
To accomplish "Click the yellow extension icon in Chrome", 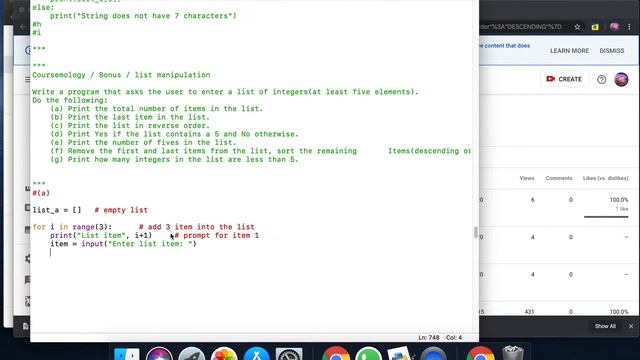I will 595,27.
